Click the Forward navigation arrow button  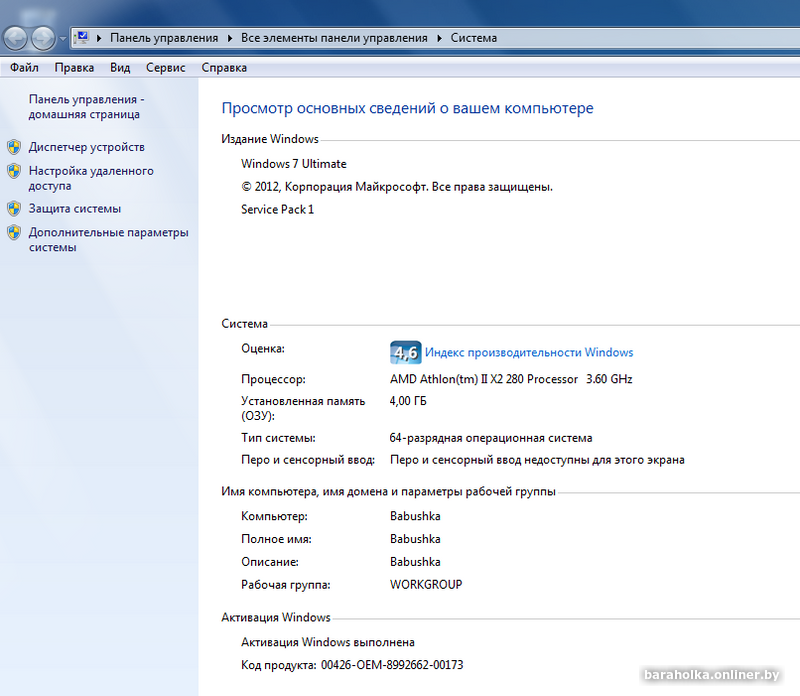43,38
